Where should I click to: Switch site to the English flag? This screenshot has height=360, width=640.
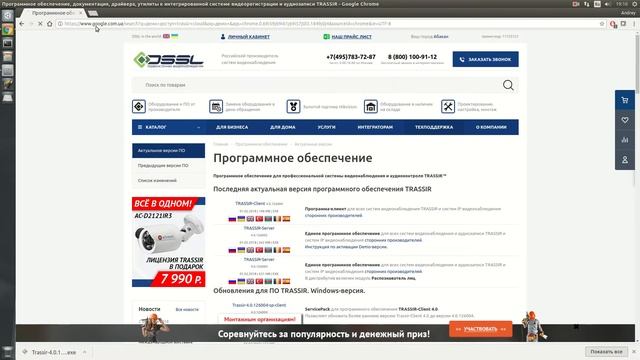coord(166,36)
